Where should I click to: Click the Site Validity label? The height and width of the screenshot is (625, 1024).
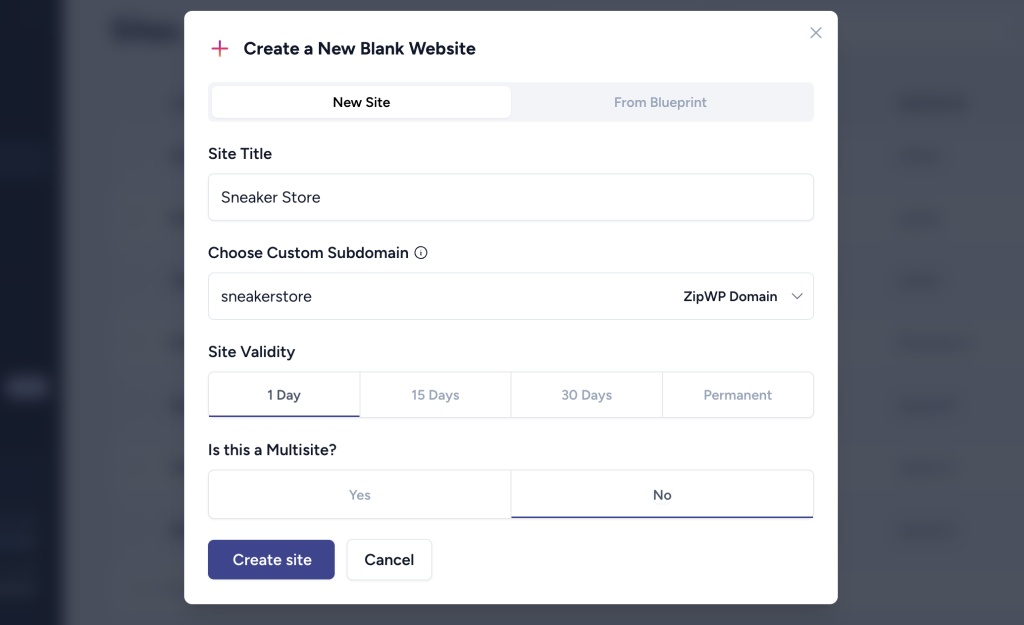251,352
